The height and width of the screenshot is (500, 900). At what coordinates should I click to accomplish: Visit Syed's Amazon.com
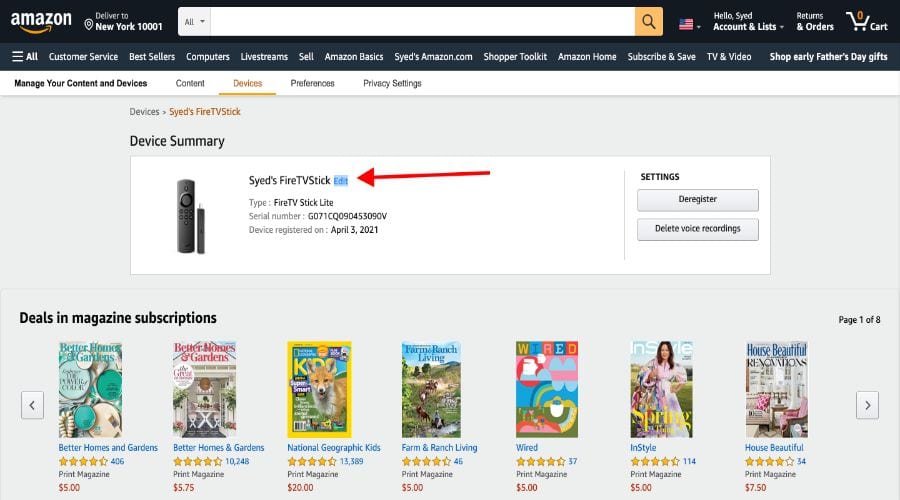[x=433, y=57]
